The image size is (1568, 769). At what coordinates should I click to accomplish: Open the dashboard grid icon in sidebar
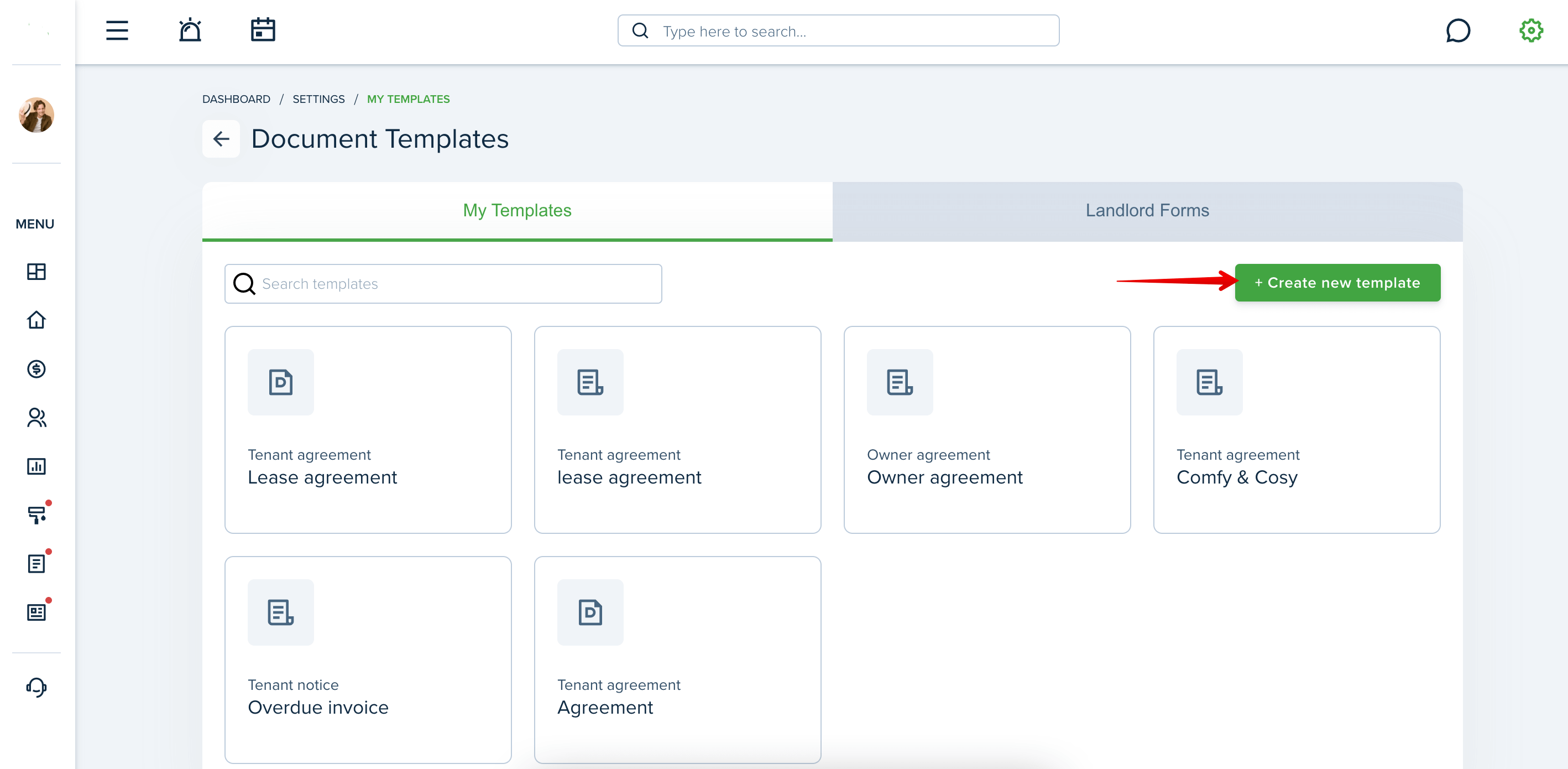(x=36, y=272)
